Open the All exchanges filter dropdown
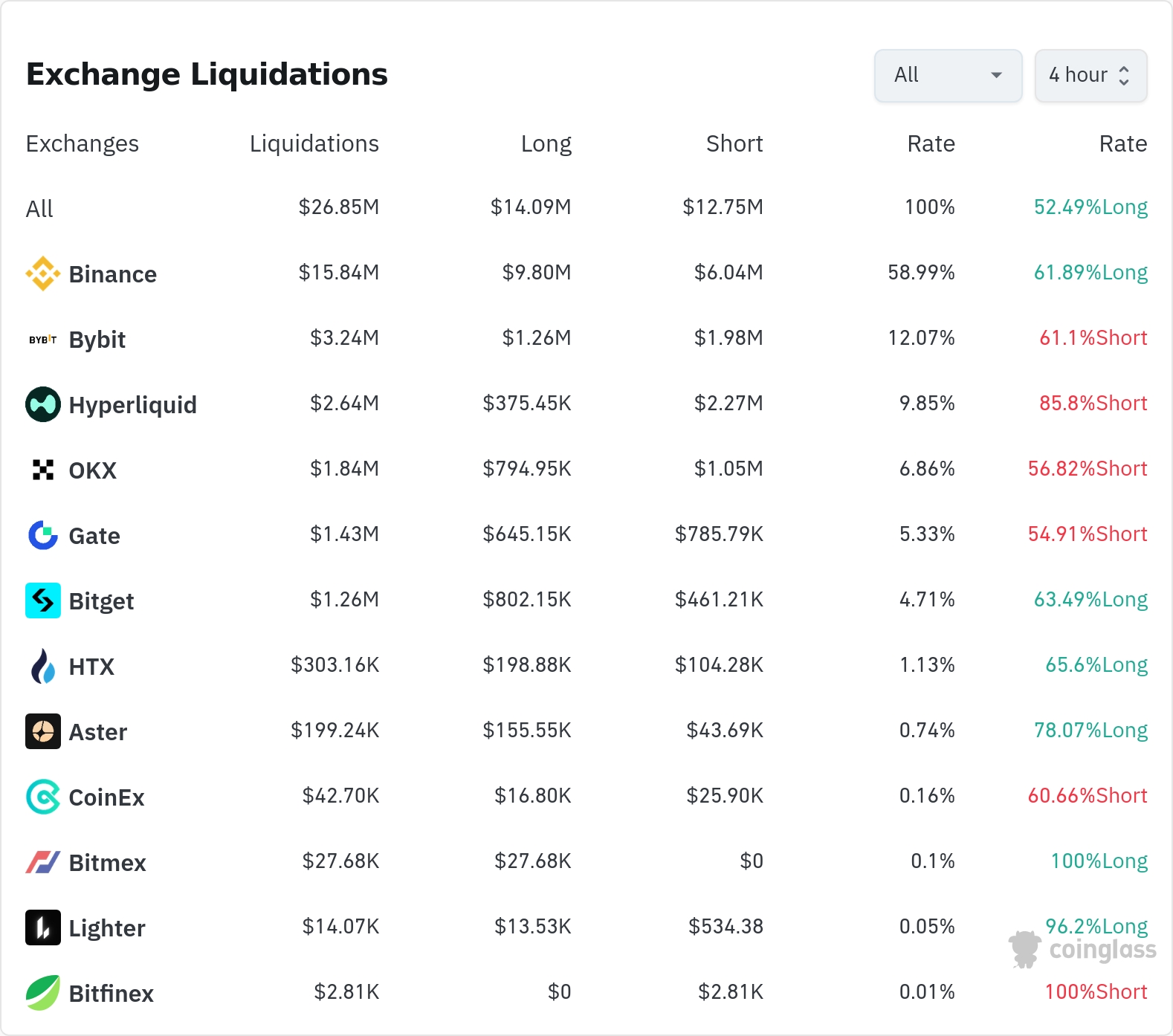Viewport: 1173px width, 1036px height. tap(948, 75)
